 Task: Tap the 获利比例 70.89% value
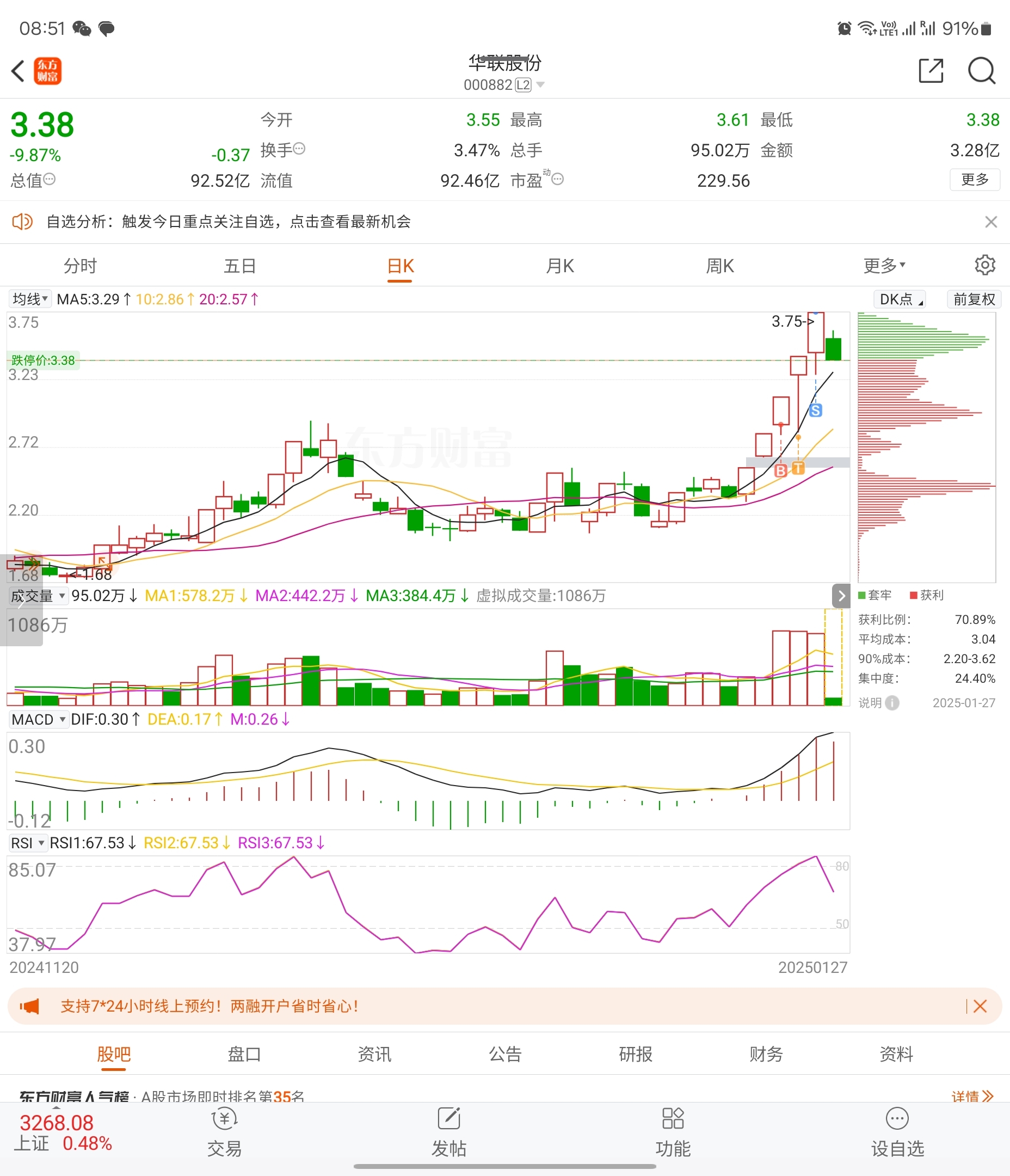pos(975,619)
